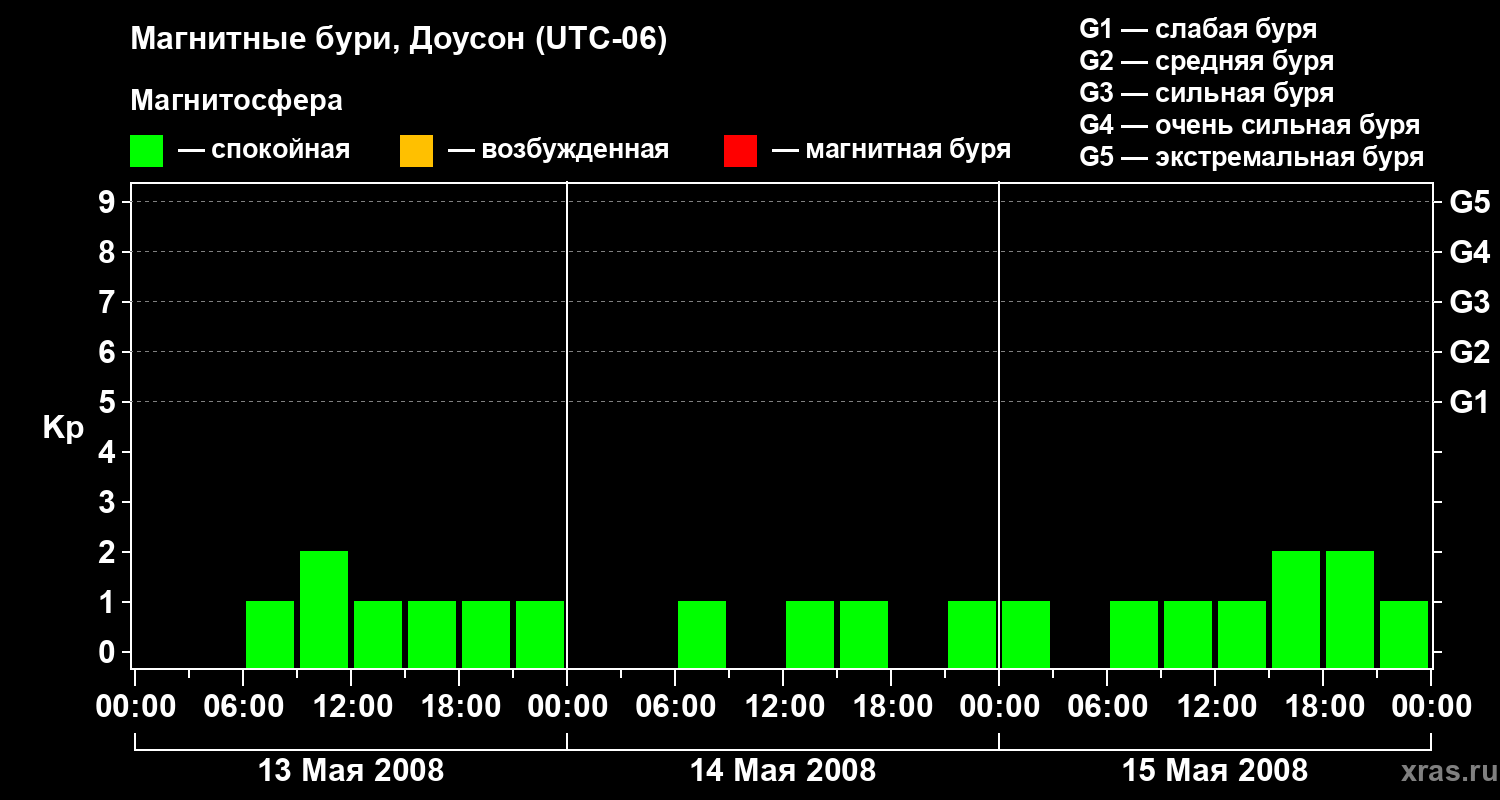The width and height of the screenshot is (1500, 800).
Task: Click the right-axis label 'G1'
Action: (1469, 402)
